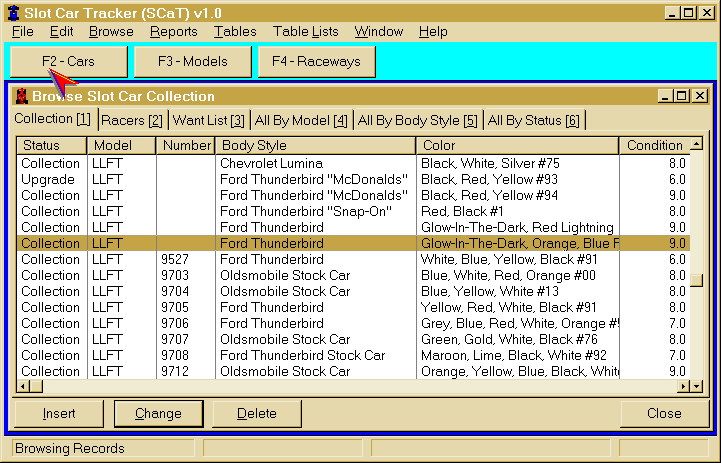Viewport: 721px width, 463px height.
Task: Sort by the Body Style column header
Action: pyautogui.click(x=315, y=146)
